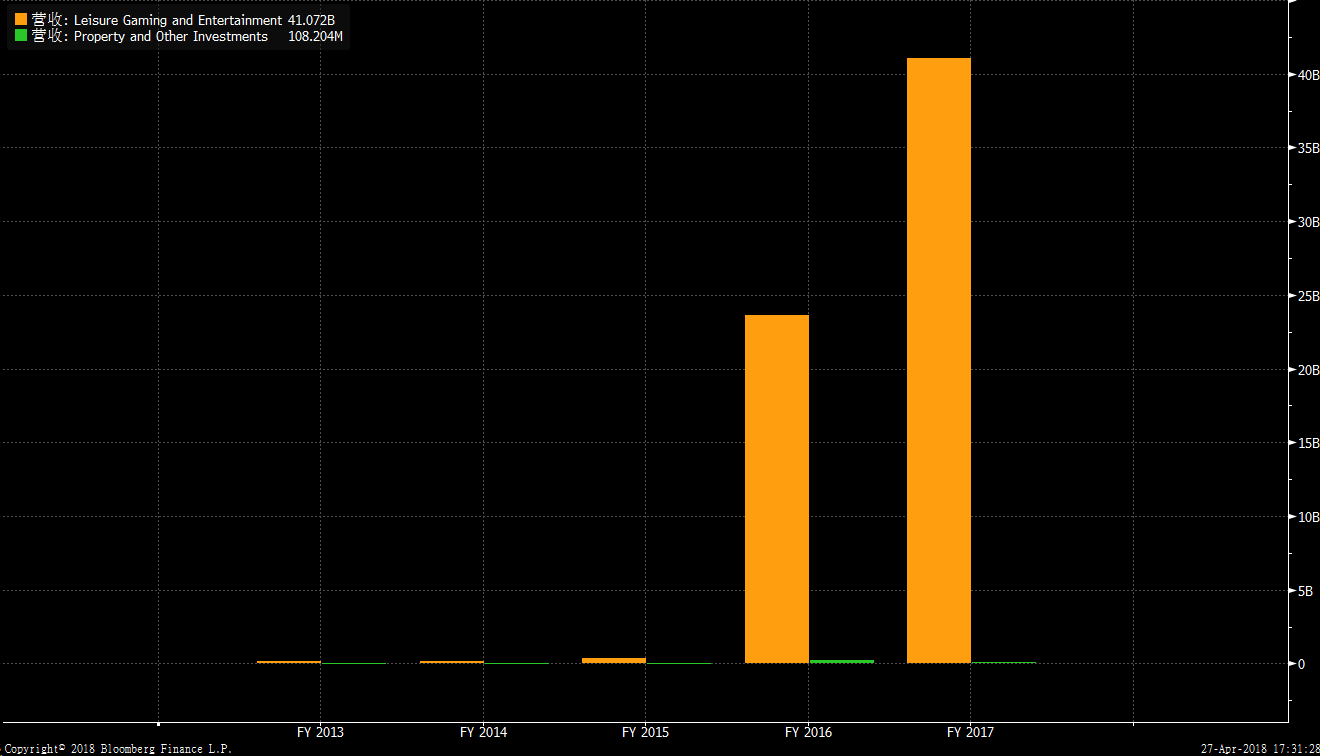Click the FY 2016 axis label
The image size is (1320, 756).
point(808,732)
